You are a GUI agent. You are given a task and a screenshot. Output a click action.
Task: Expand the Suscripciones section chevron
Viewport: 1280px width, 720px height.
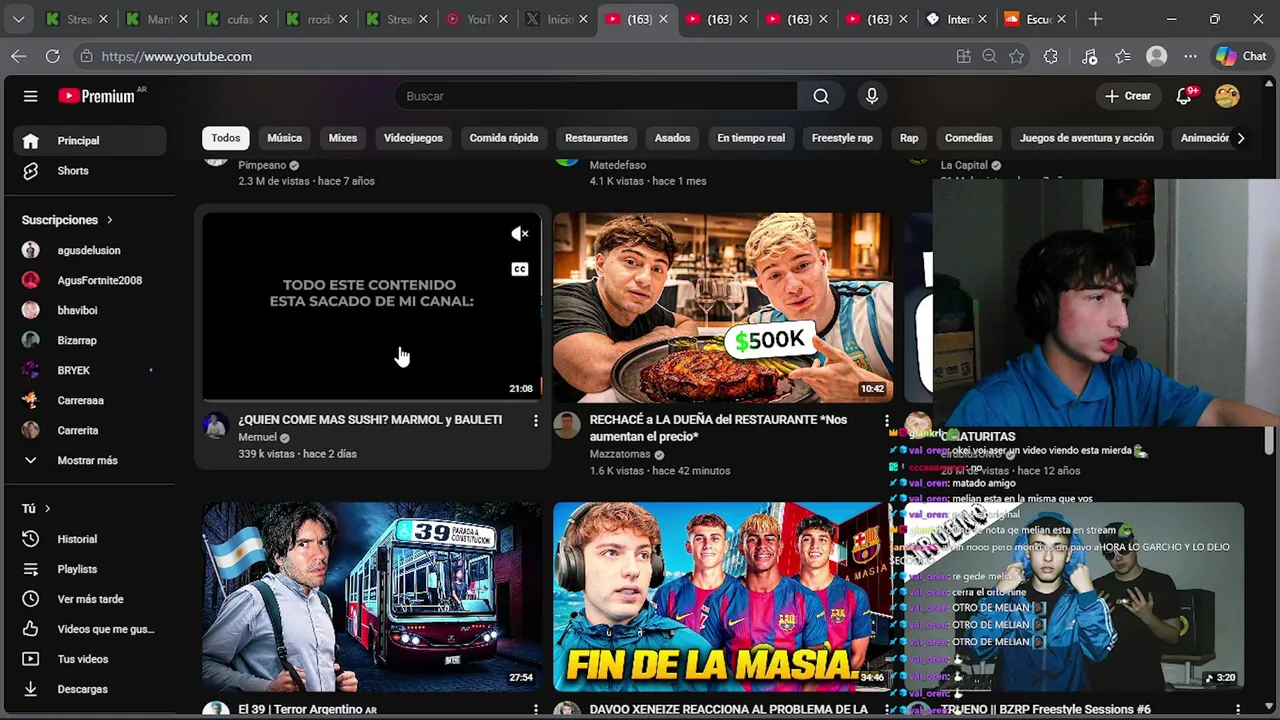point(109,220)
